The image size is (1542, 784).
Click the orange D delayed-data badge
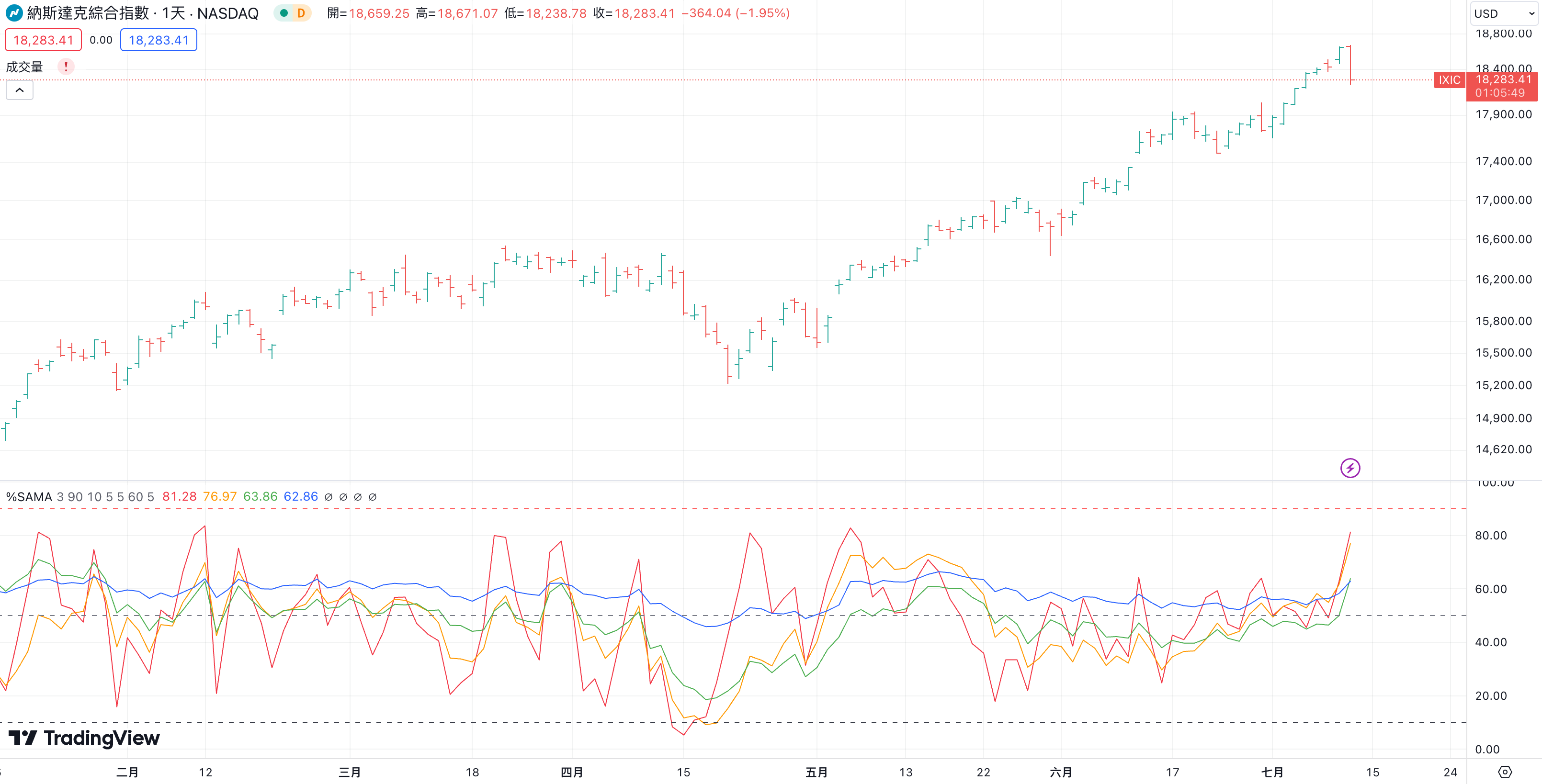301,12
